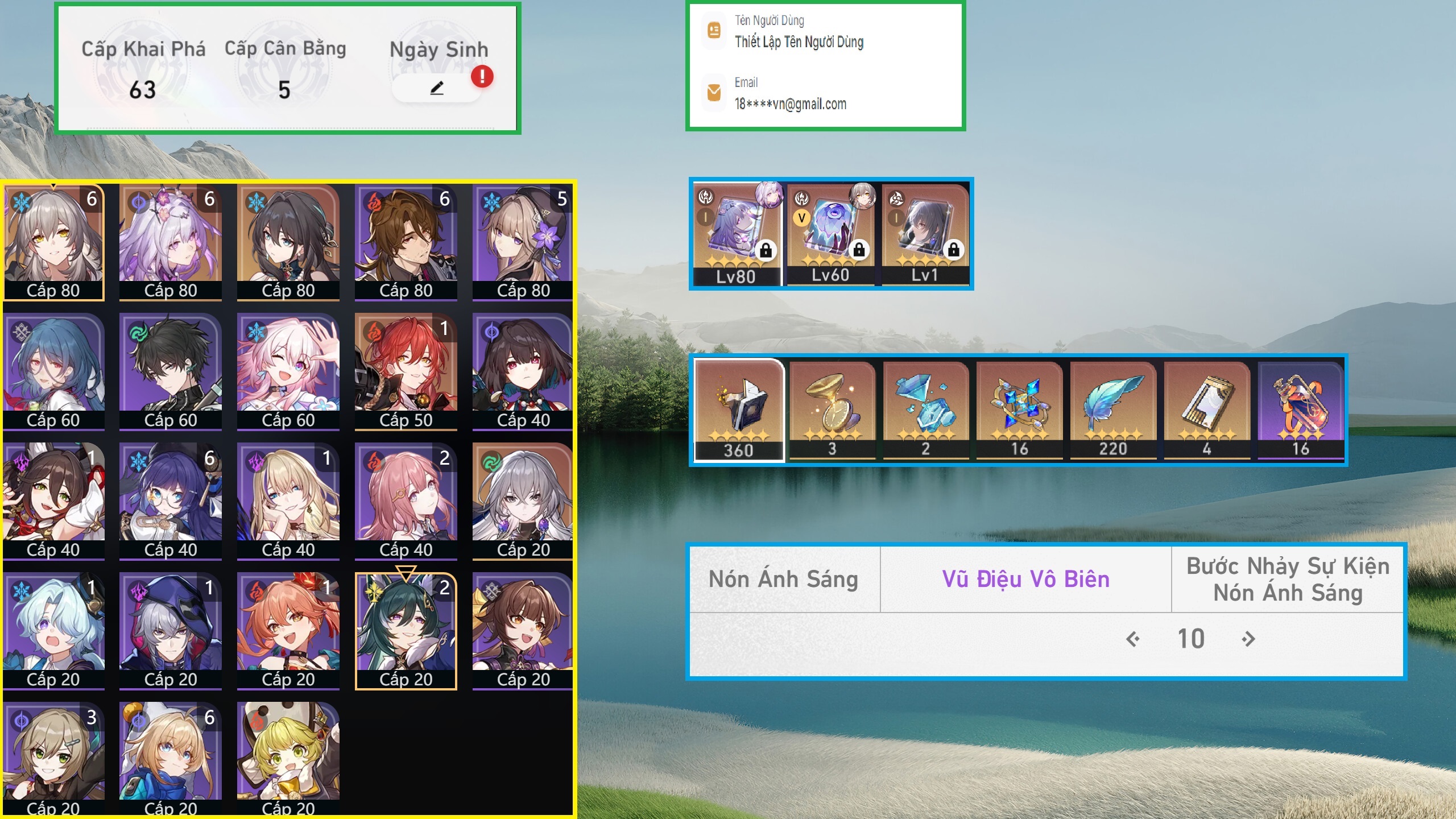Select the highlighted green-haired Cấp 20 character
Image resolution: width=1456 pixels, height=819 pixels.
coord(406,630)
